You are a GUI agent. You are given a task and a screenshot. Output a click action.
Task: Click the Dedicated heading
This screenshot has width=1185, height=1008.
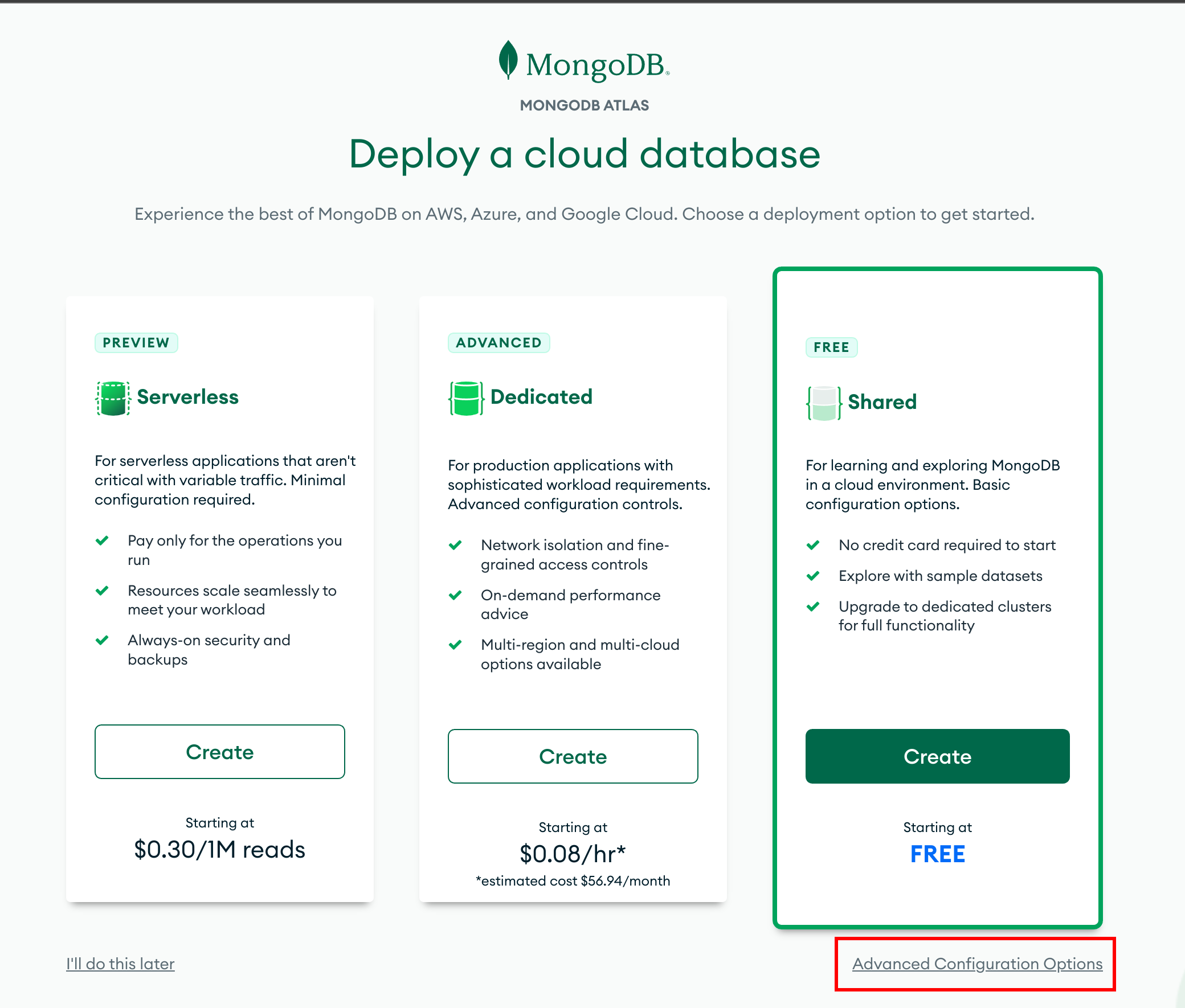[541, 397]
